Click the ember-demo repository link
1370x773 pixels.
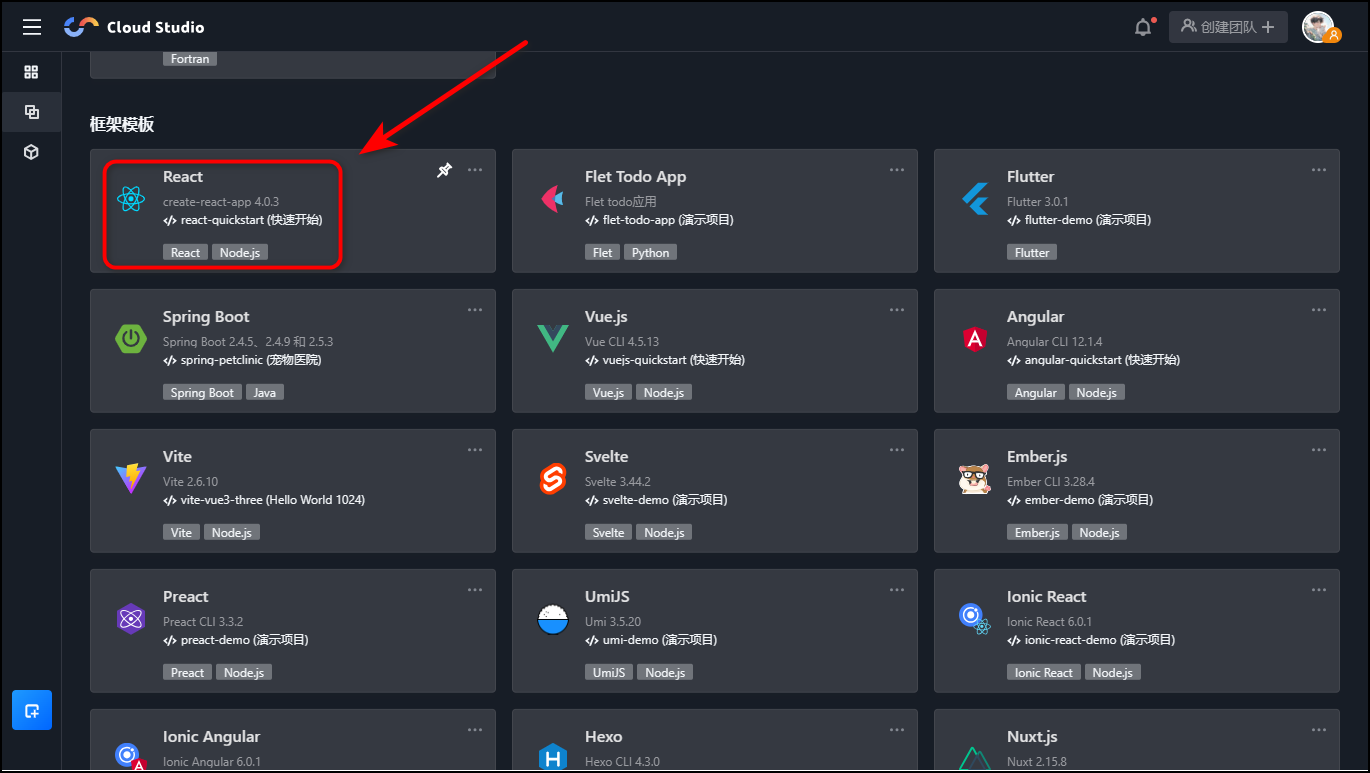click(1080, 500)
